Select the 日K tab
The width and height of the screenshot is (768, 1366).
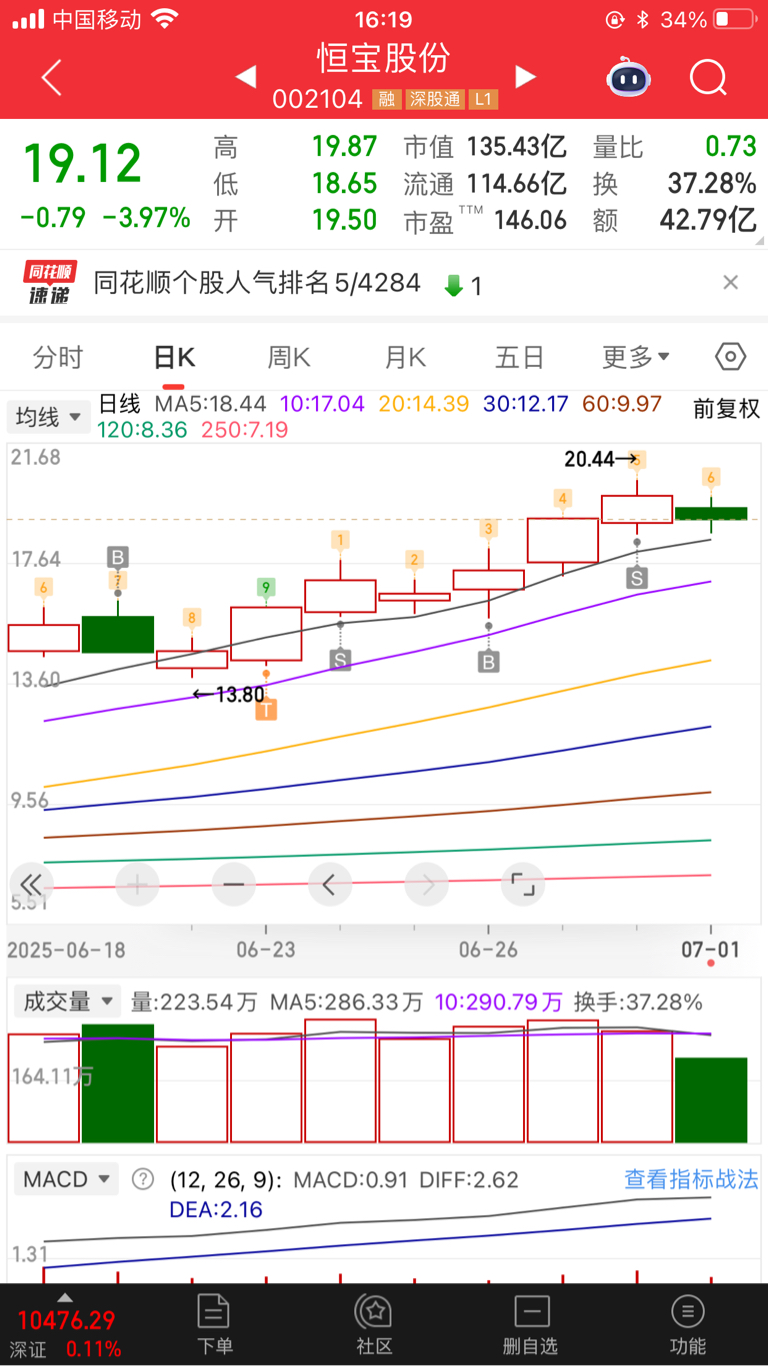173,357
